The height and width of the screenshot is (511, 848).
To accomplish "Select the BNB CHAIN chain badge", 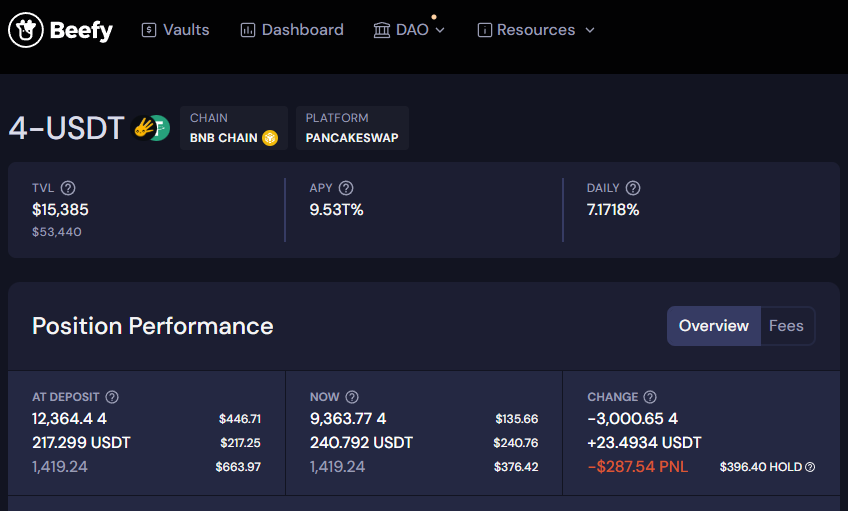I will pyautogui.click(x=234, y=128).
